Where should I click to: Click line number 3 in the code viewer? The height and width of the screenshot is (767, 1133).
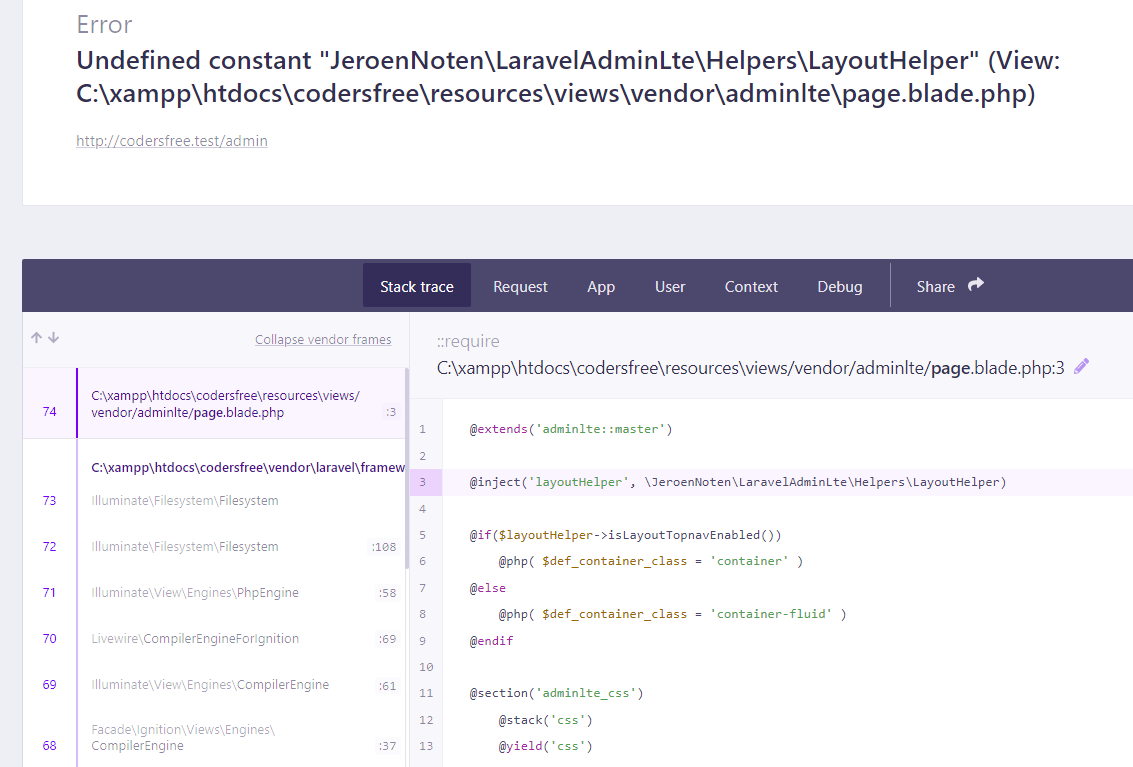(x=422, y=481)
